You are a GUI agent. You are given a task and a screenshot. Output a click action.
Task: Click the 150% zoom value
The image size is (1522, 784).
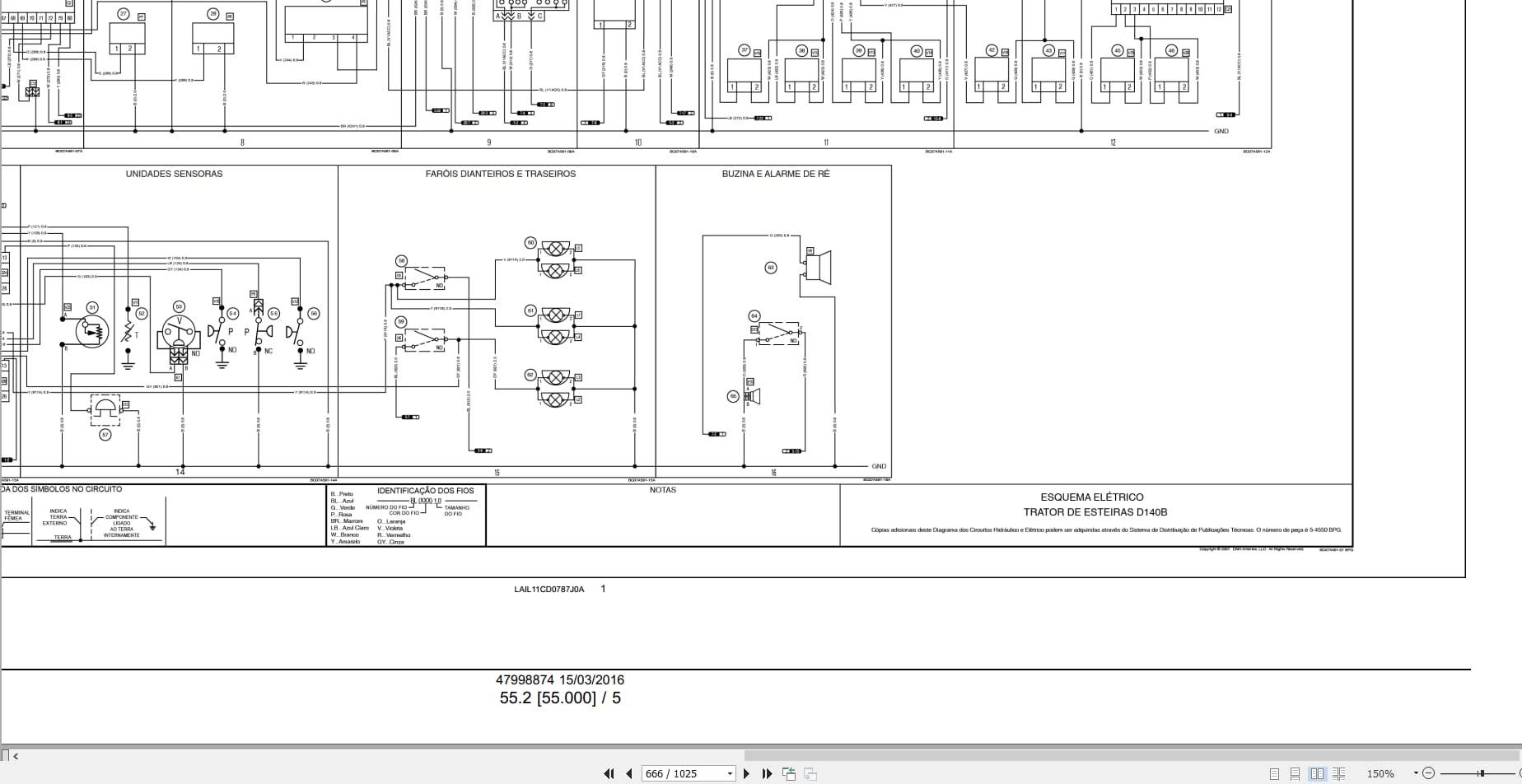pos(1380,774)
